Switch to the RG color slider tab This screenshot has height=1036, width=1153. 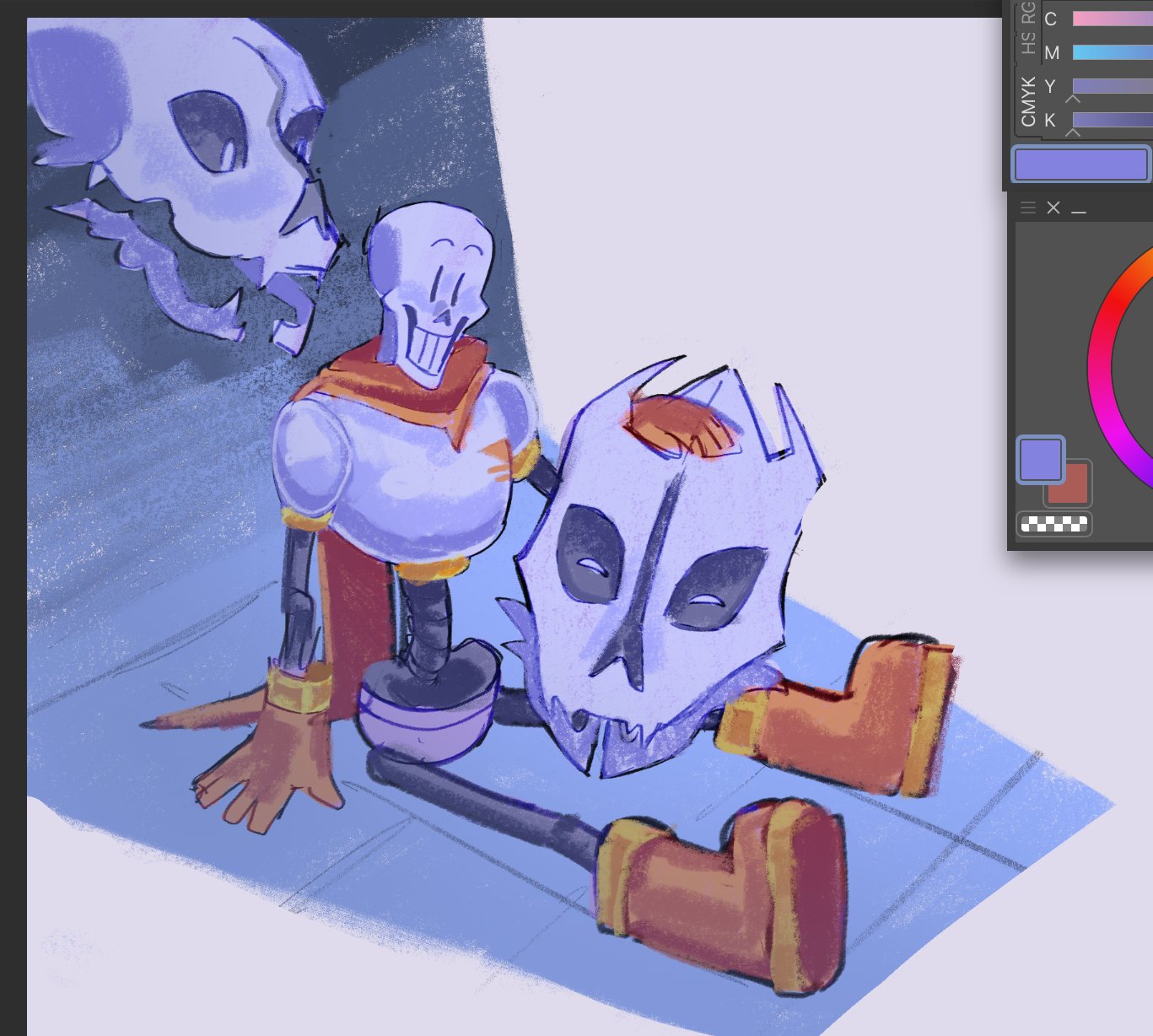pyautogui.click(x=1027, y=12)
